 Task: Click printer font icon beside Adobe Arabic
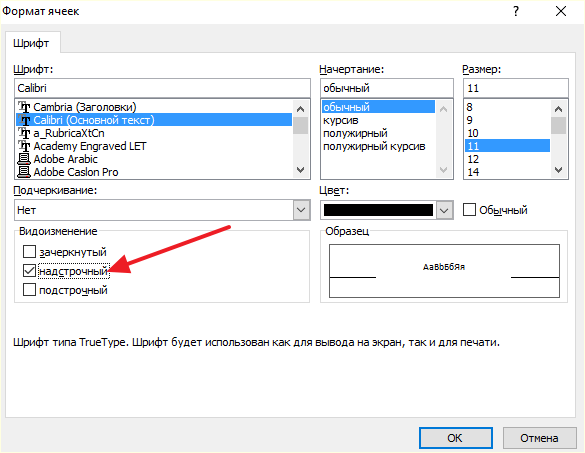(24, 159)
